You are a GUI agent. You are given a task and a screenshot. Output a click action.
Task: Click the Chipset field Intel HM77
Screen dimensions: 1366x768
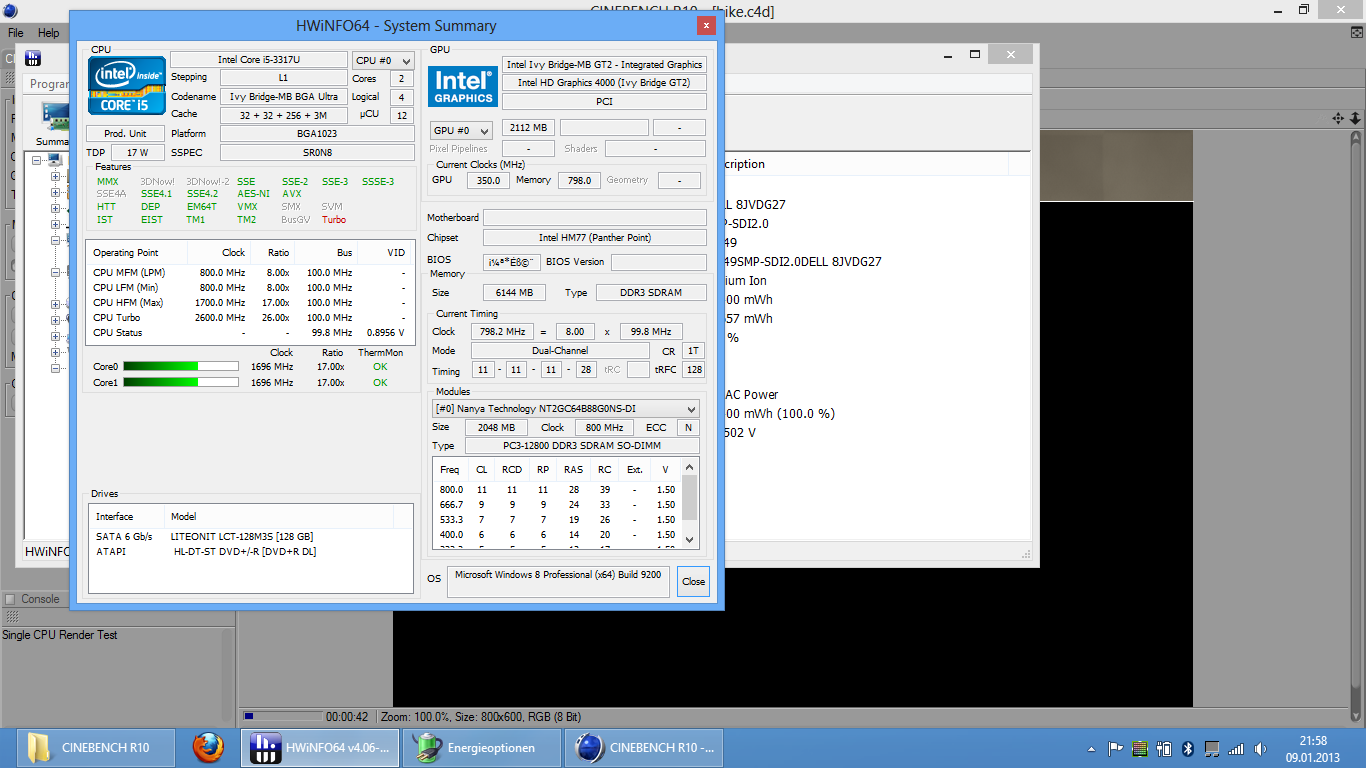pyautogui.click(x=594, y=238)
